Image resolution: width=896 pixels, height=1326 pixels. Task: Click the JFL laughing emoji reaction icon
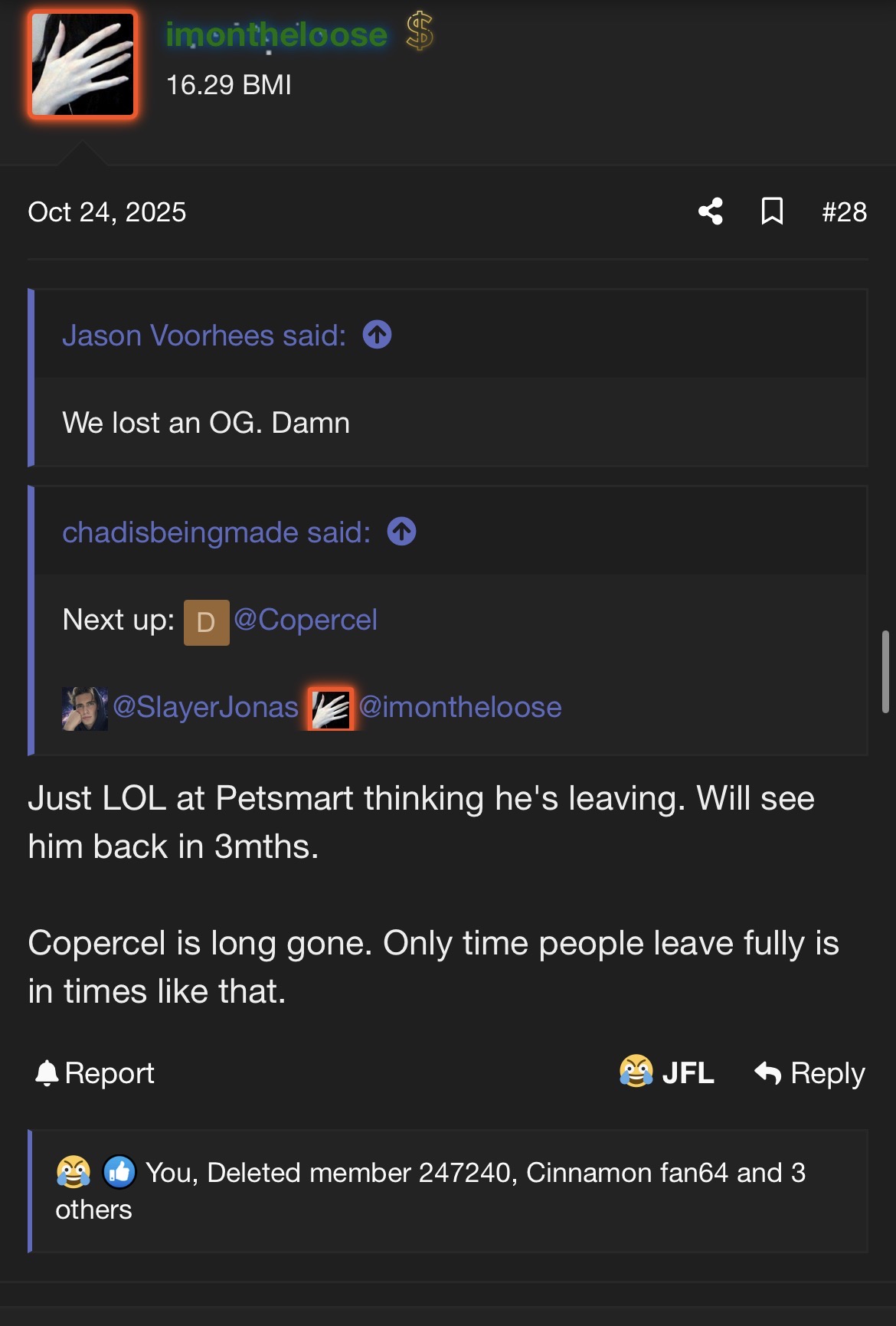pyautogui.click(x=636, y=1072)
